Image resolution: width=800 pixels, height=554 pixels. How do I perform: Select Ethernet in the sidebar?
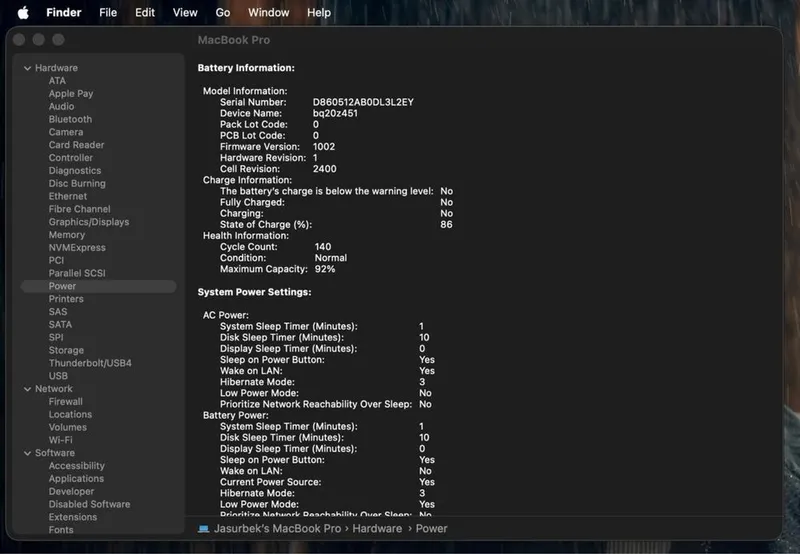[x=68, y=196]
